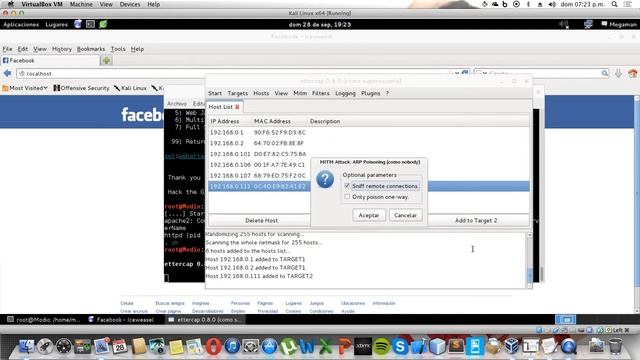Open a new Iceweasel tab

[x=106, y=60]
